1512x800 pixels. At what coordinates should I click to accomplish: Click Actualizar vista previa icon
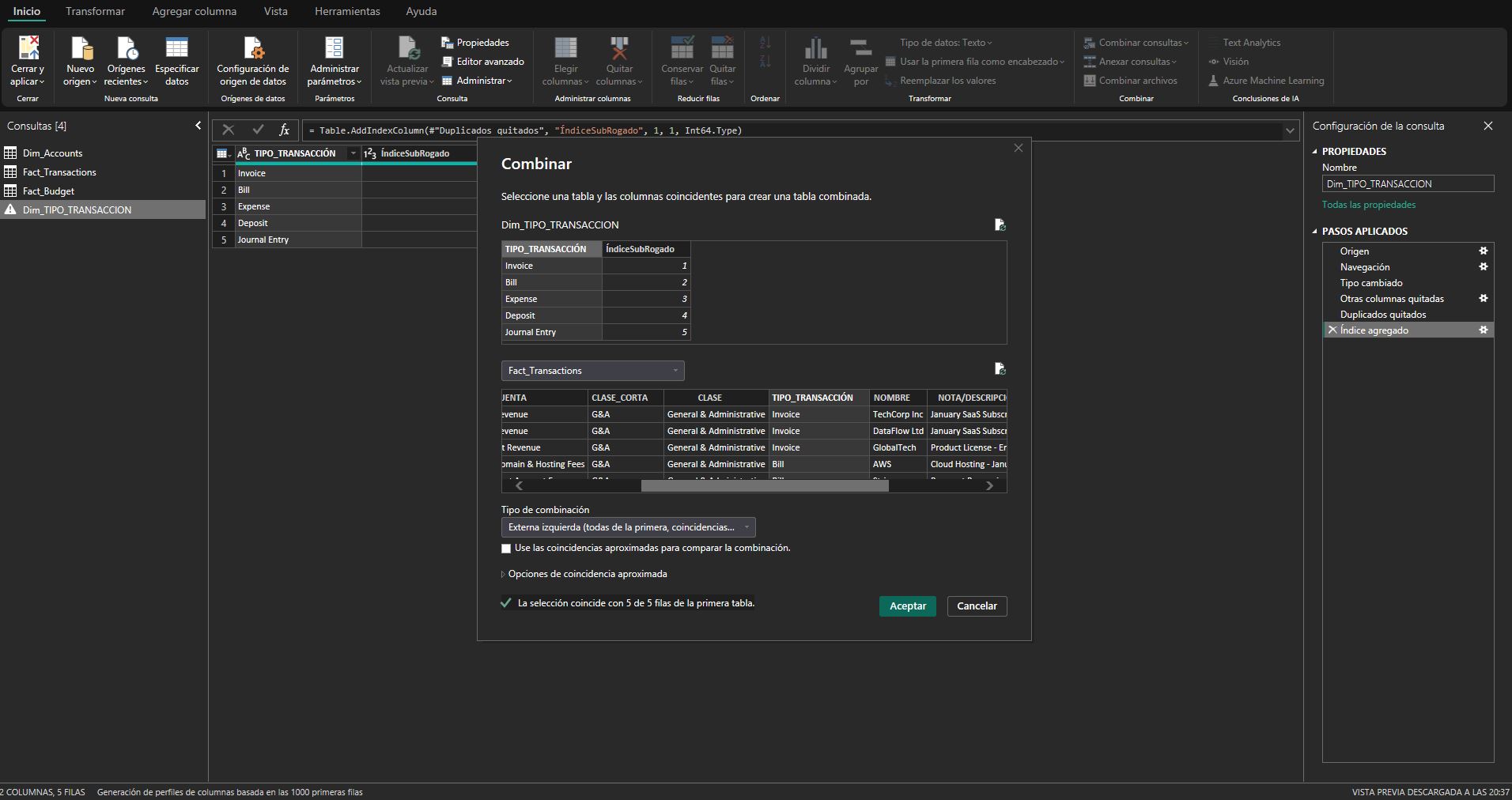coord(407,48)
